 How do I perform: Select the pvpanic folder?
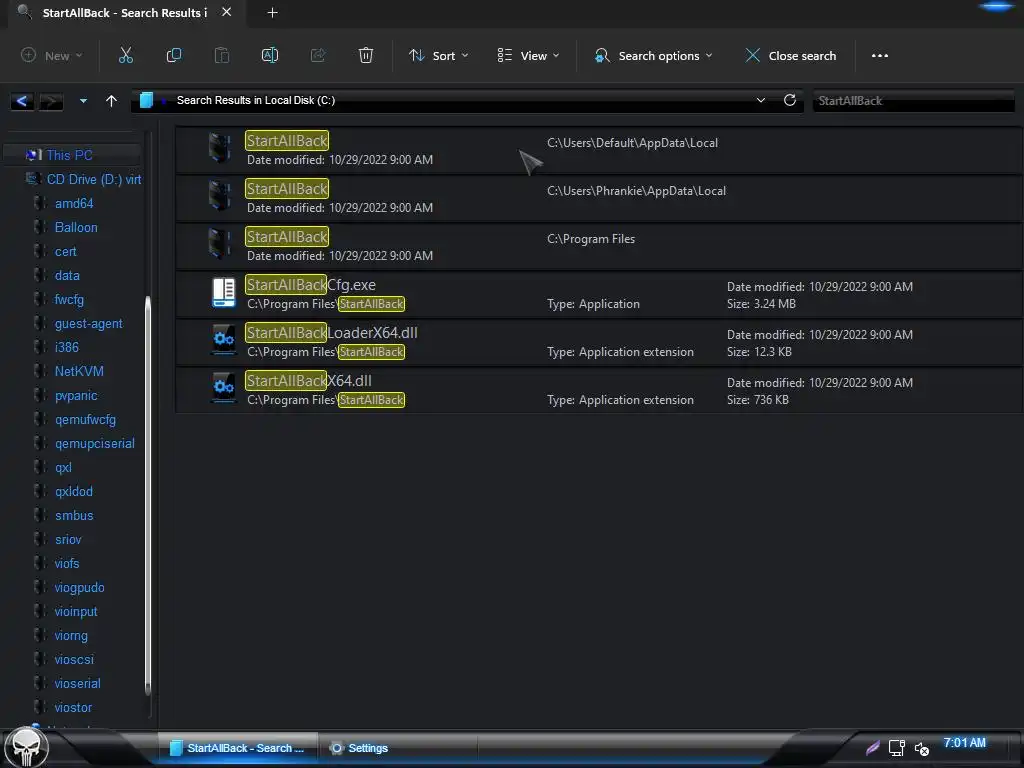76,396
